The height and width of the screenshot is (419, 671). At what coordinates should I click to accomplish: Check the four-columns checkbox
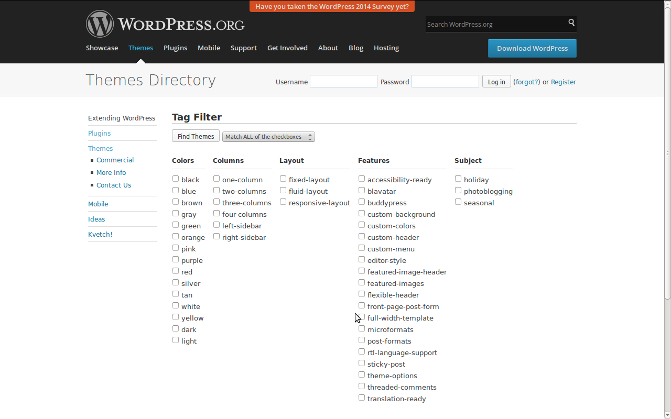tap(217, 213)
